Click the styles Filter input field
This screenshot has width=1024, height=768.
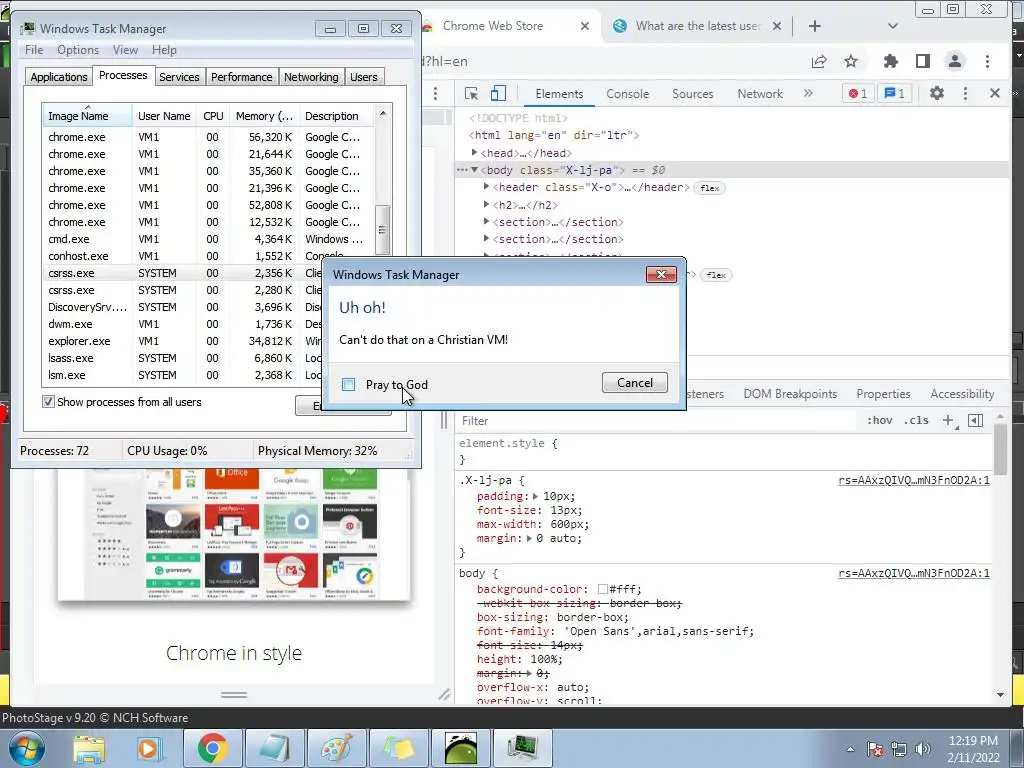(x=656, y=421)
